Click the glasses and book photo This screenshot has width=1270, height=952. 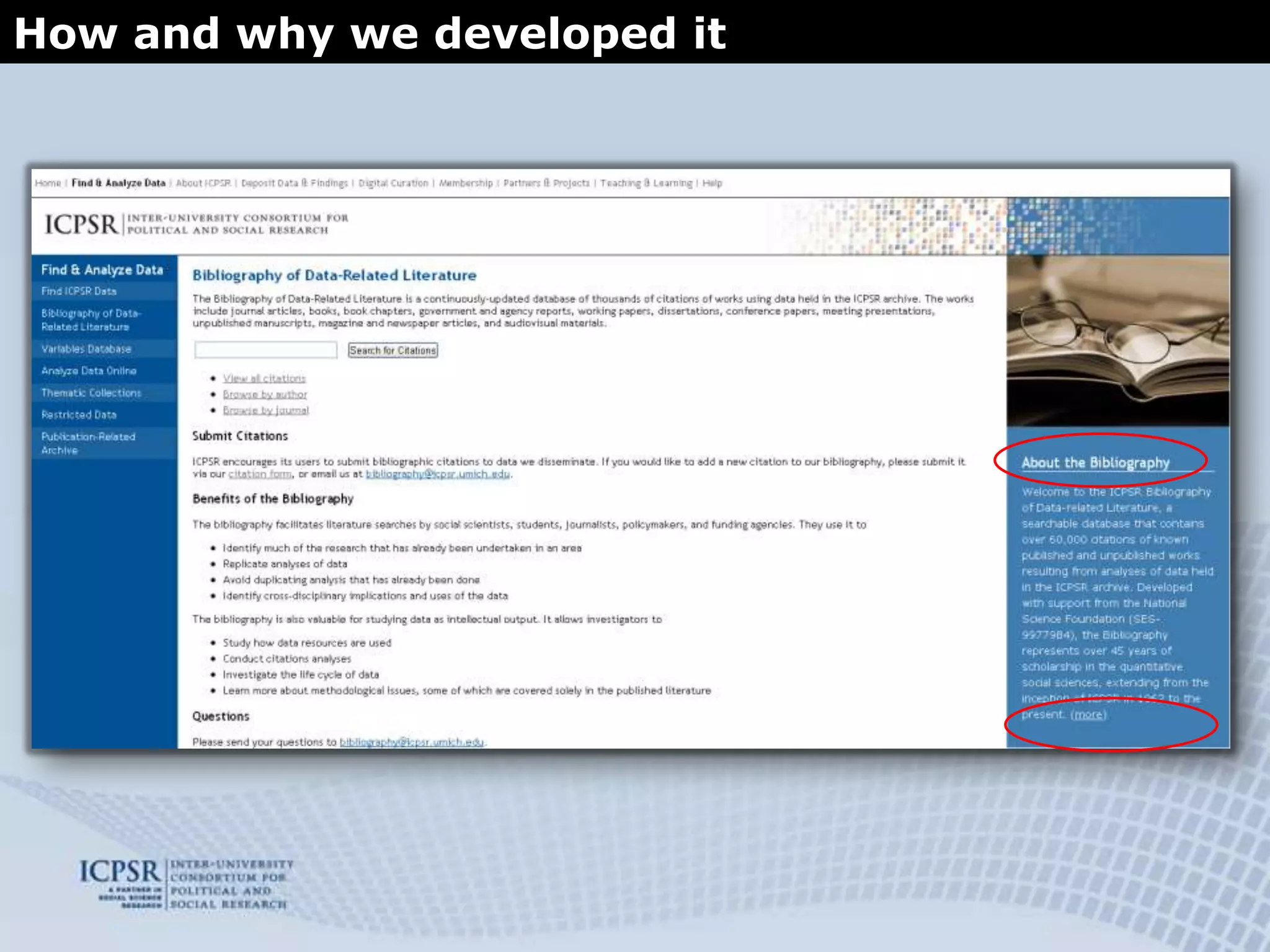[1117, 341]
